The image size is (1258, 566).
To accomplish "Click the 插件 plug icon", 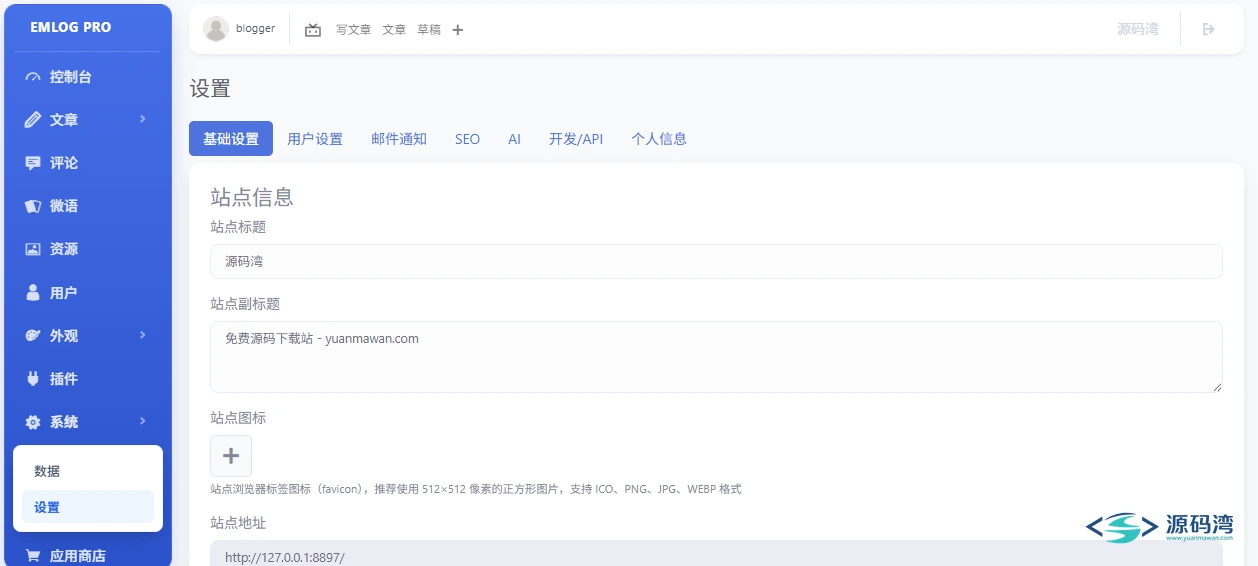I will (x=33, y=379).
